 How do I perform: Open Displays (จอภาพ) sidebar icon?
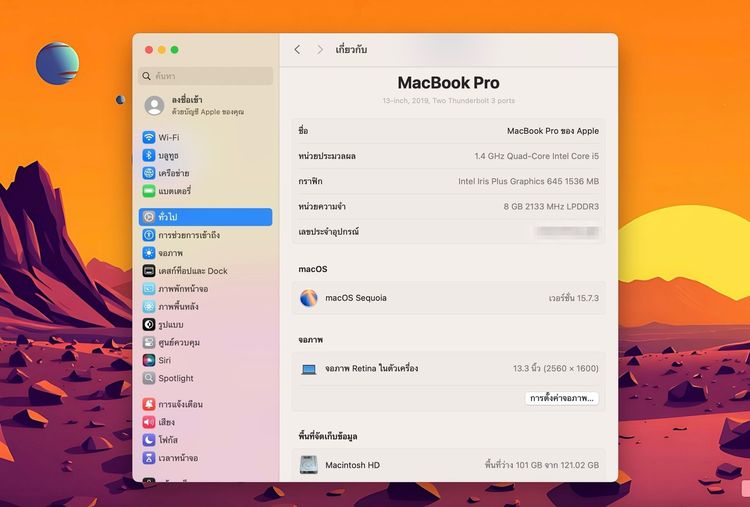[149, 253]
